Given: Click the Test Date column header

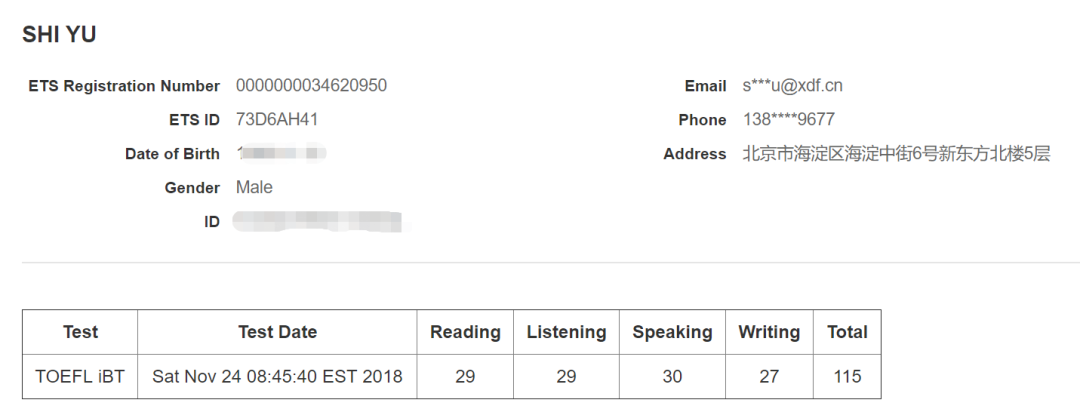Looking at the screenshot, I should [277, 332].
